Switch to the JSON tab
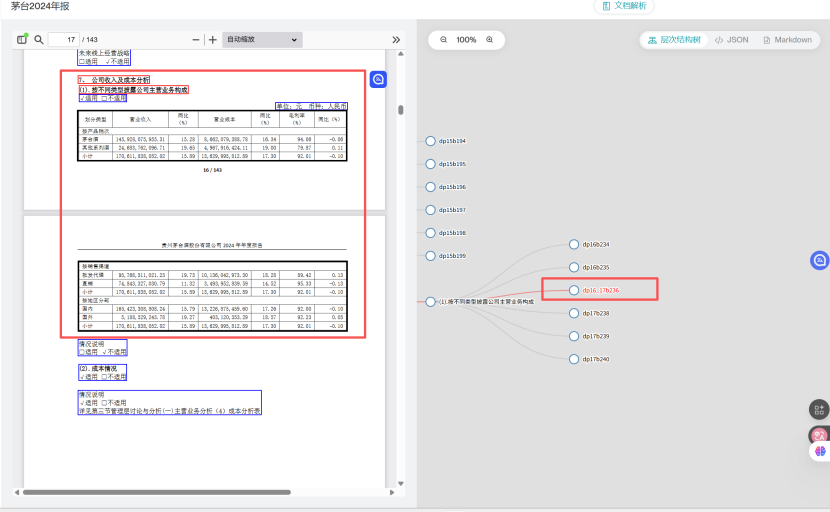830x512 pixels. point(731,40)
